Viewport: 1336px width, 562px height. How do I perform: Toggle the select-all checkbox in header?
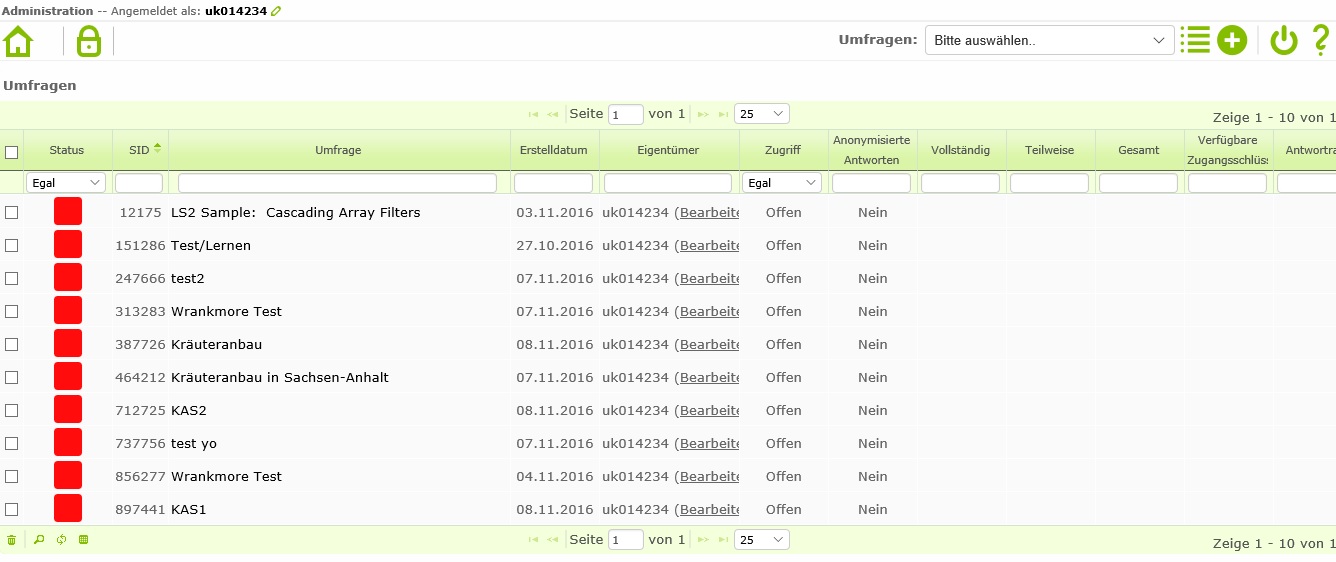[12, 152]
